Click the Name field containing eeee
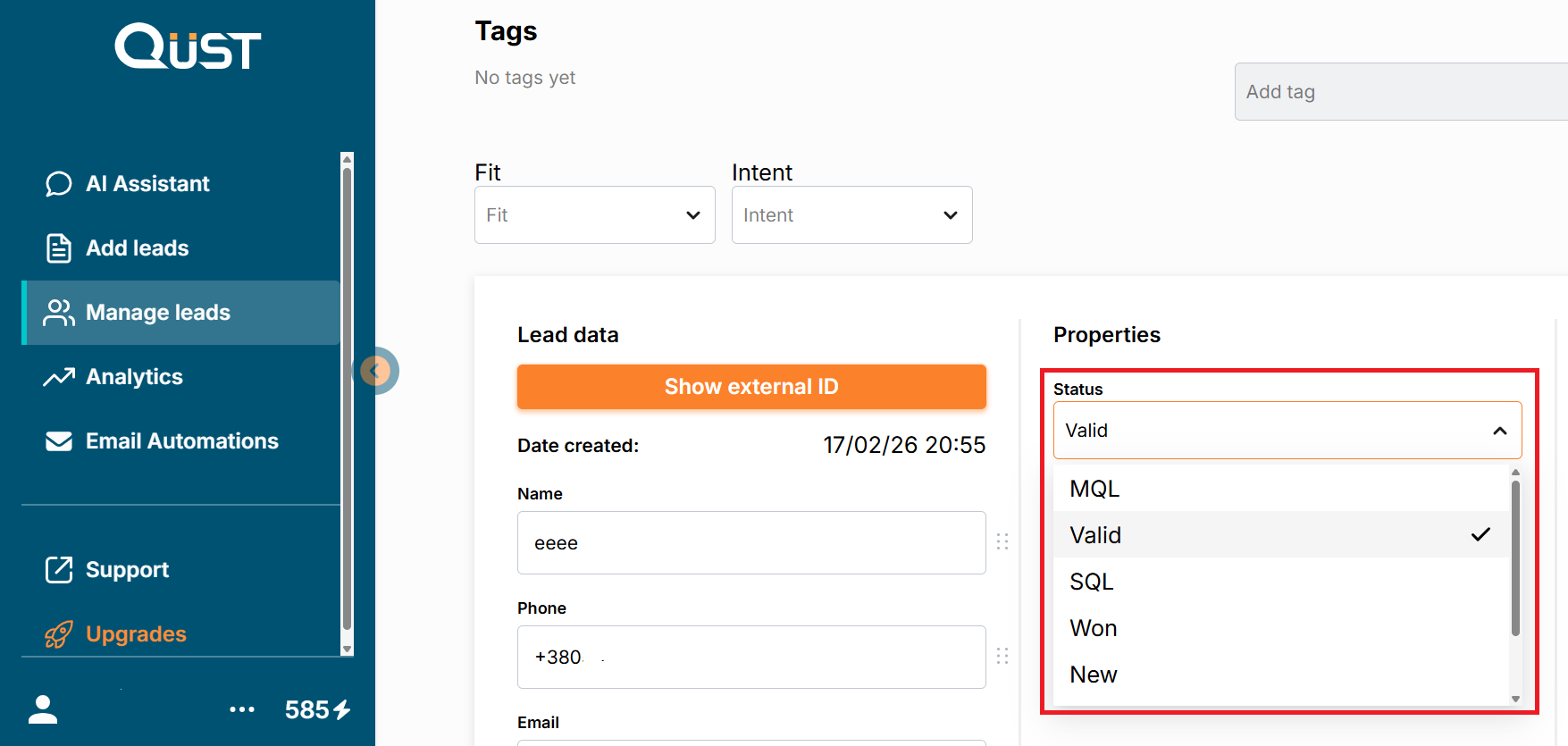This screenshot has width=1568, height=746. 750,543
